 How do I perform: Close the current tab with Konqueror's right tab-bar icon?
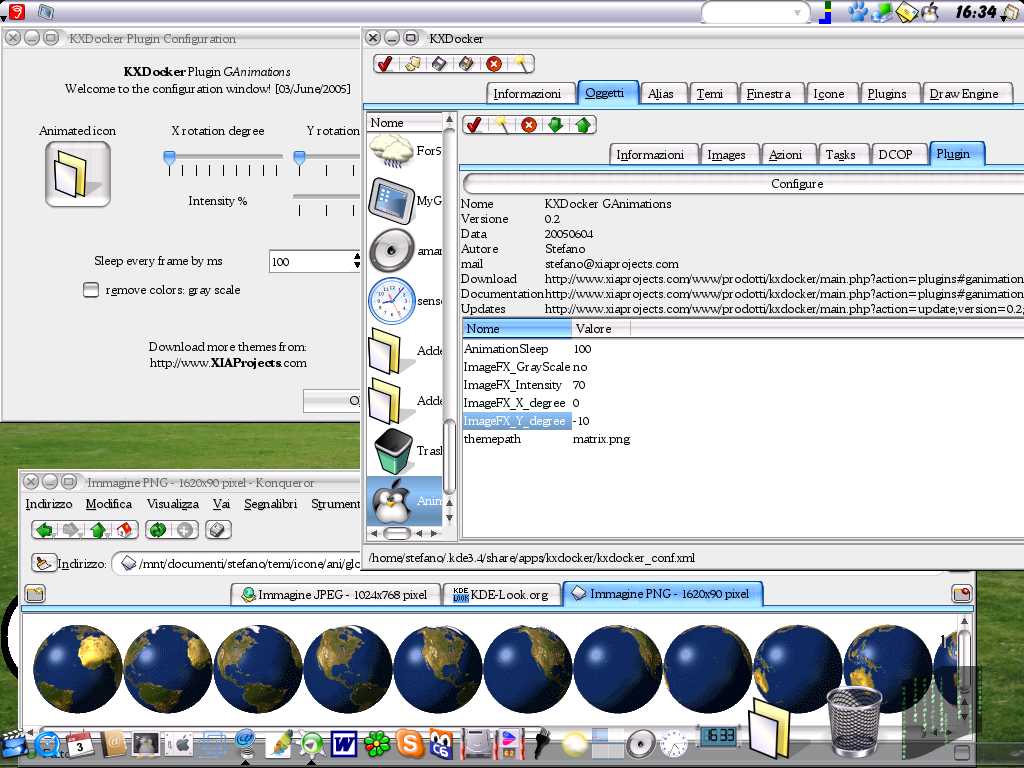tap(962, 594)
